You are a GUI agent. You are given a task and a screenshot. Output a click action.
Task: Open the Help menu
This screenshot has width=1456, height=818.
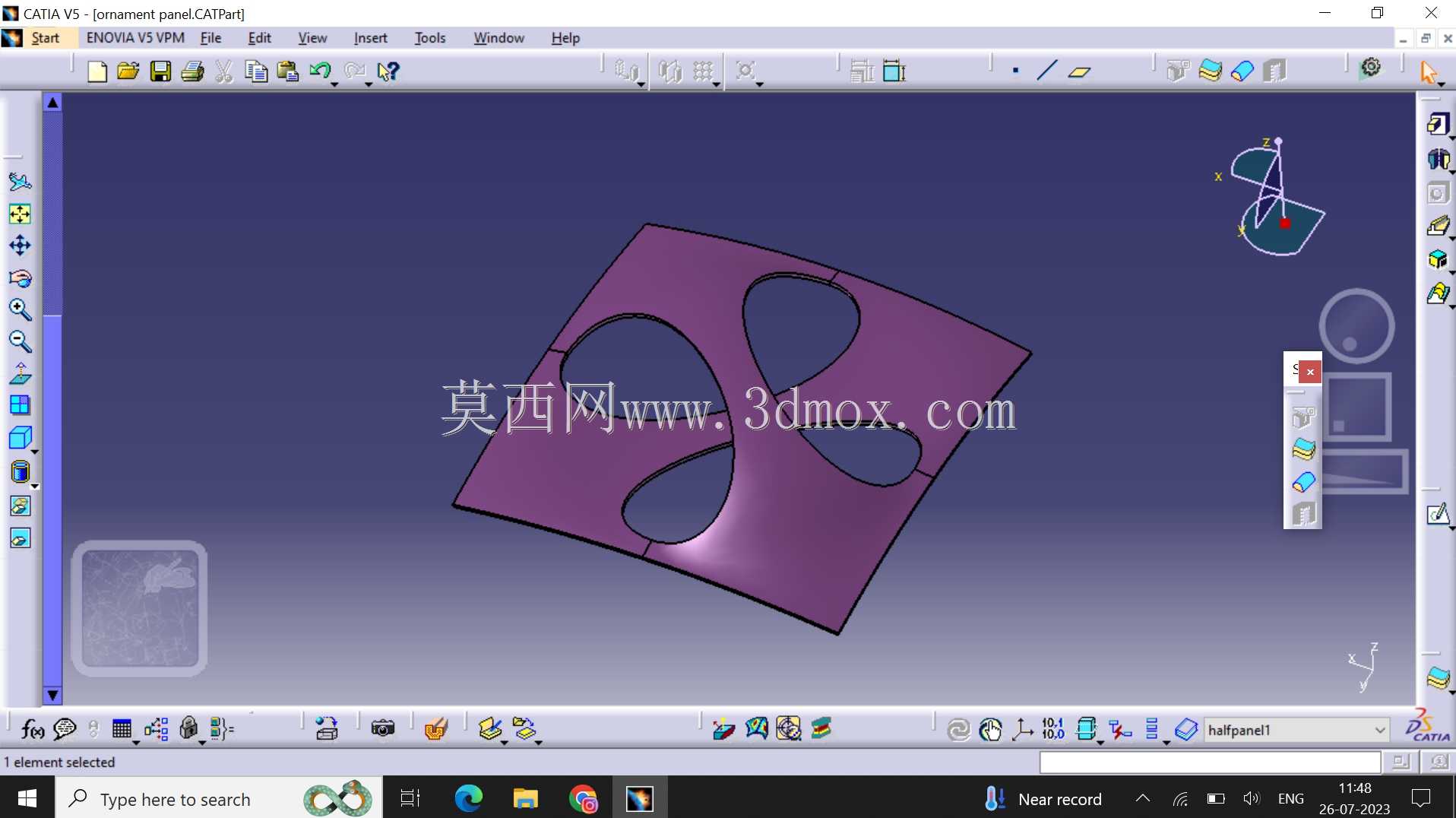(565, 38)
